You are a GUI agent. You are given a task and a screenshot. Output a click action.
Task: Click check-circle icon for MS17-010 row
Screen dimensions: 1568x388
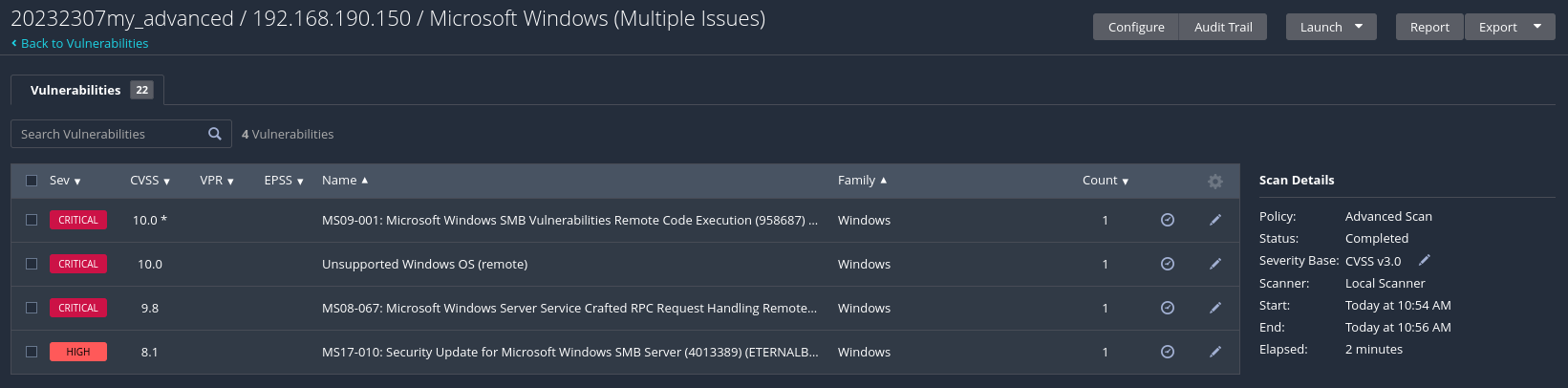1168,352
